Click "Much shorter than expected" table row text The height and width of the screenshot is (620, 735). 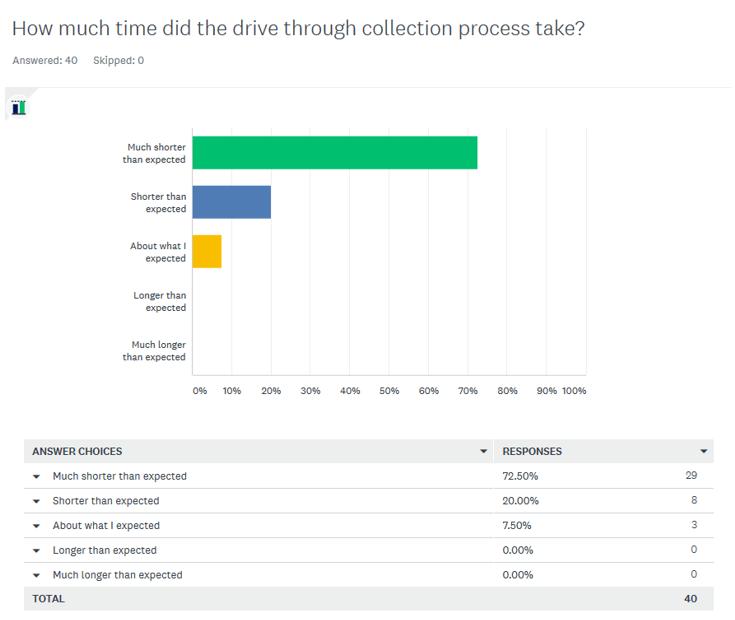coord(119,477)
